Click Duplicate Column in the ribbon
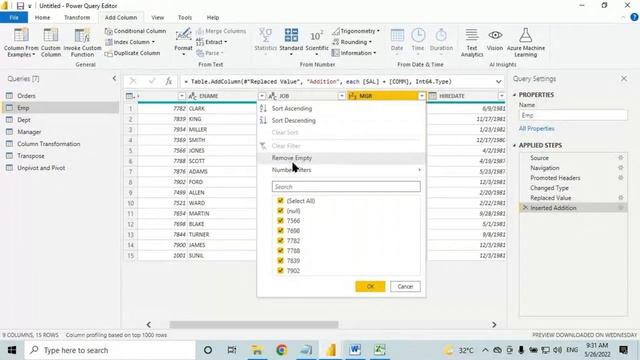The width and height of the screenshot is (640, 360). (132, 53)
